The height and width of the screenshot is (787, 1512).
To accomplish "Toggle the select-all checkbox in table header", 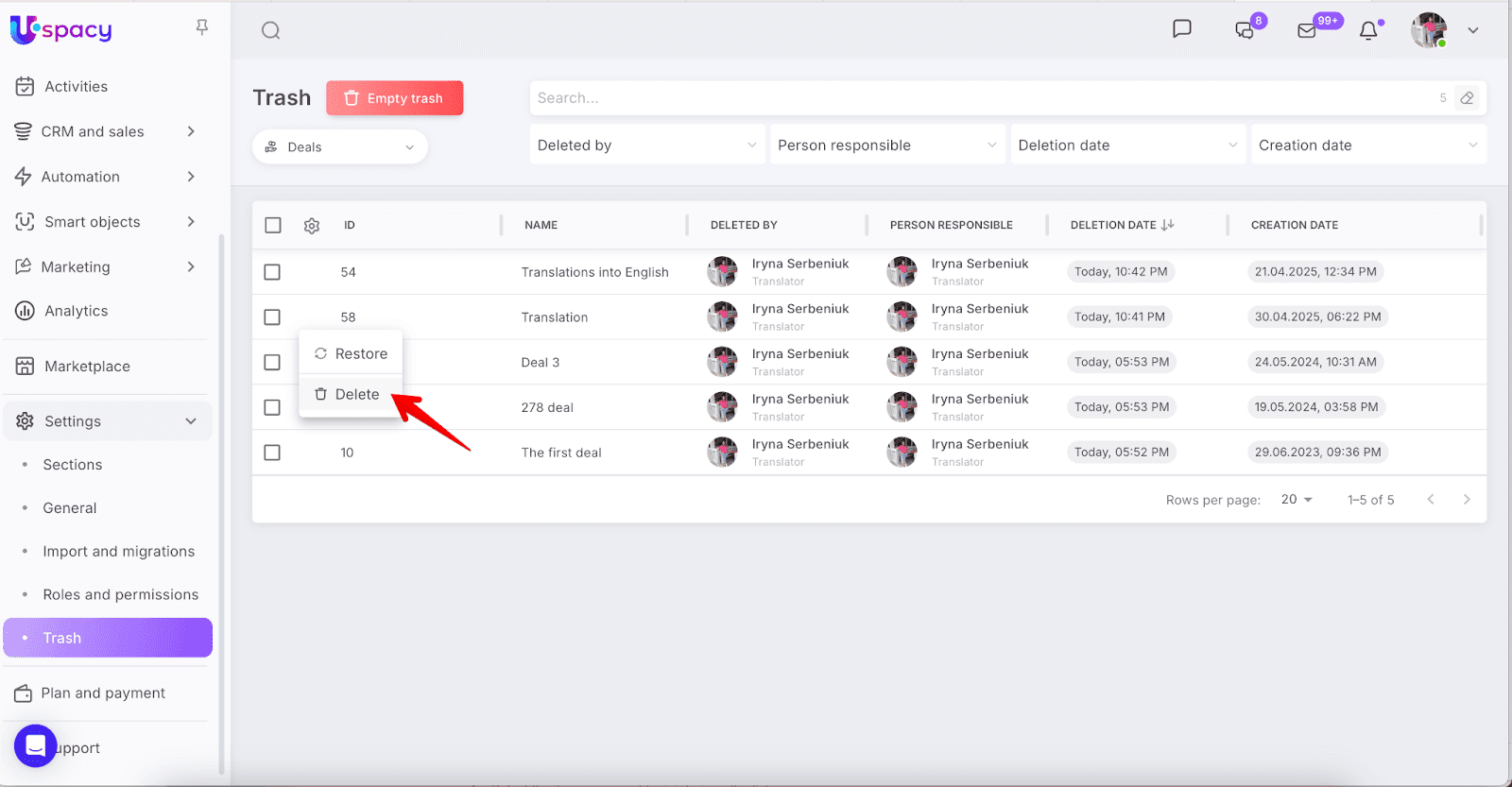I will [x=273, y=225].
